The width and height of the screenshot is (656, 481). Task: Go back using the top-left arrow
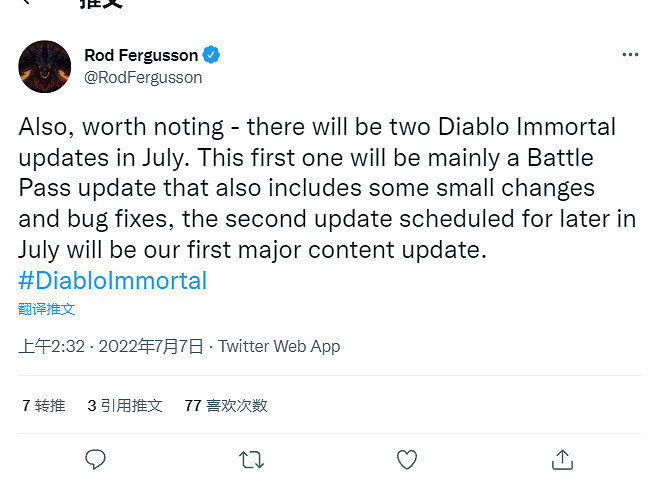[26, 3]
